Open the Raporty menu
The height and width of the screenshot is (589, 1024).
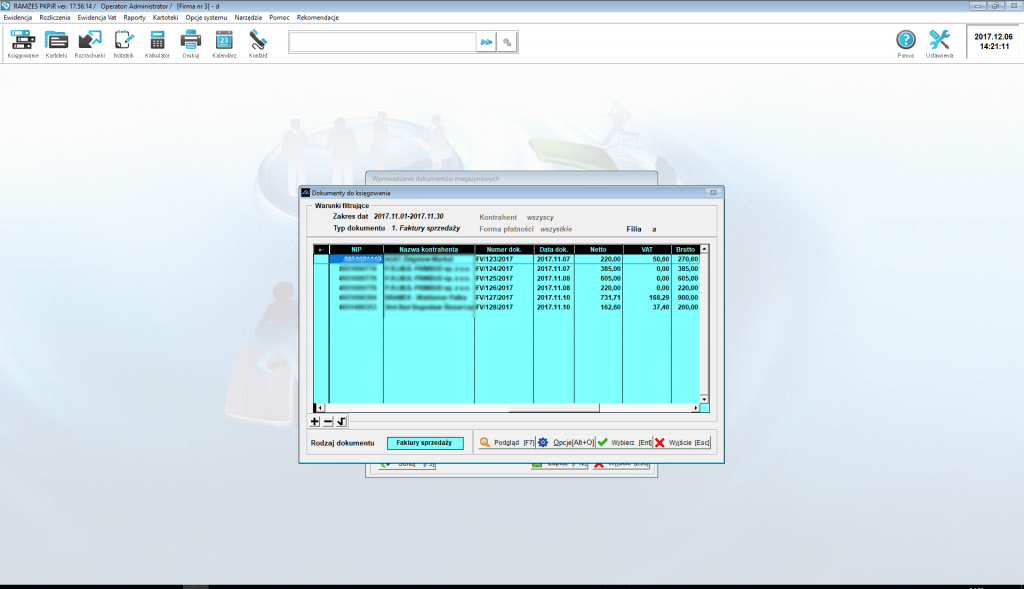[x=134, y=18]
